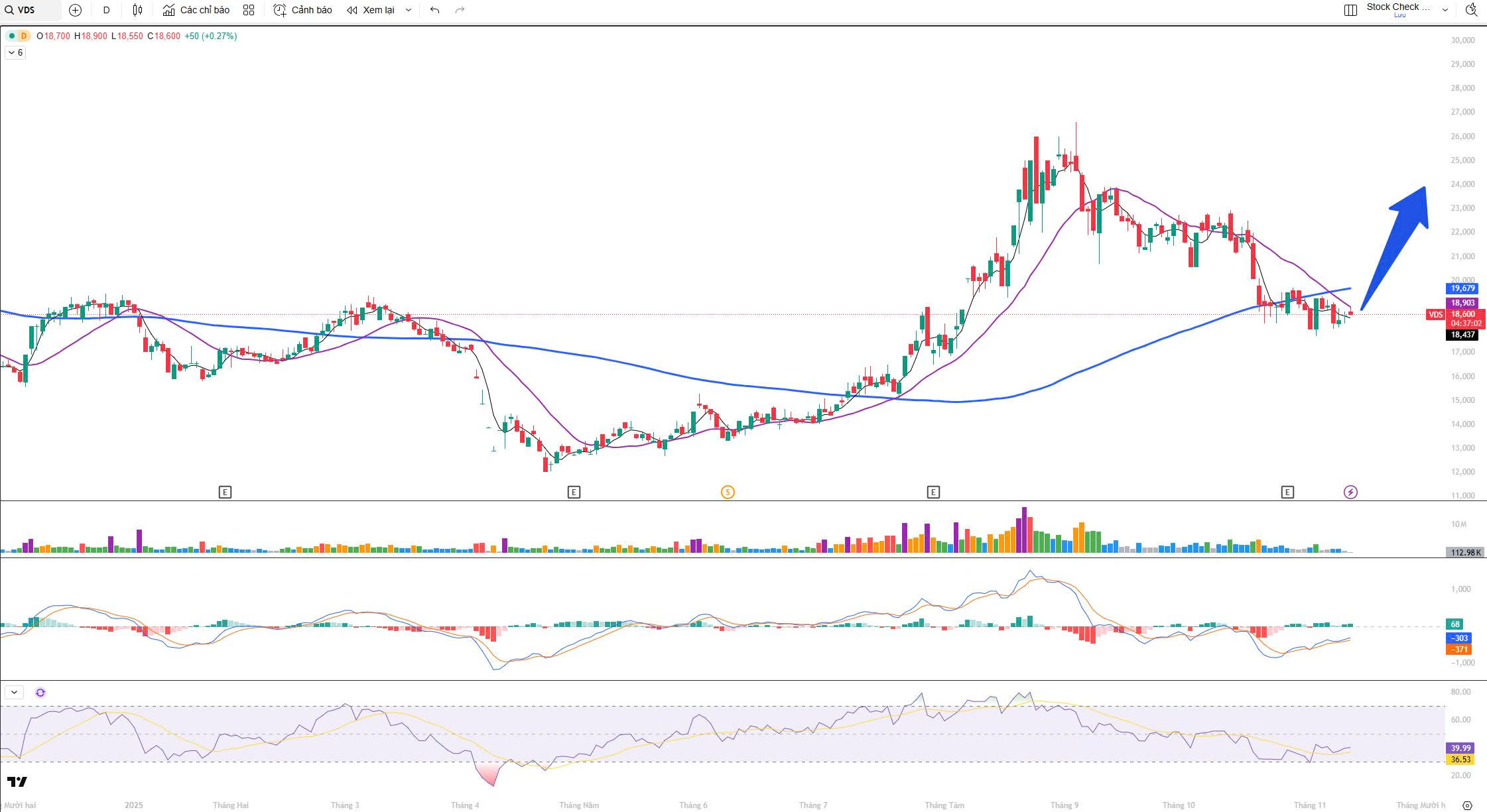This screenshot has height=812, width=1487.
Task: Click the quick search lightning icon
Action: point(1471,9)
